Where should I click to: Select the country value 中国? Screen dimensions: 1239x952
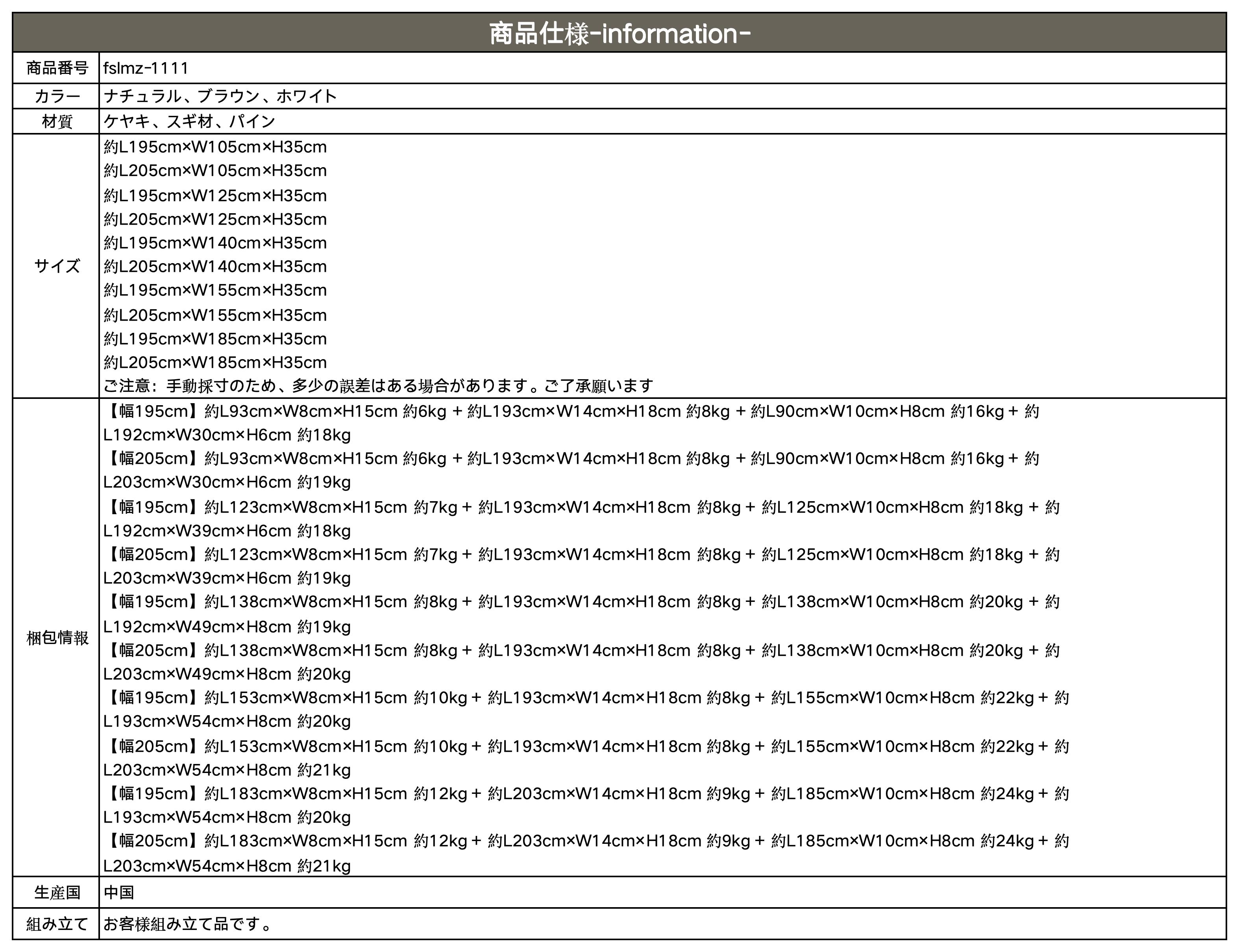119,893
